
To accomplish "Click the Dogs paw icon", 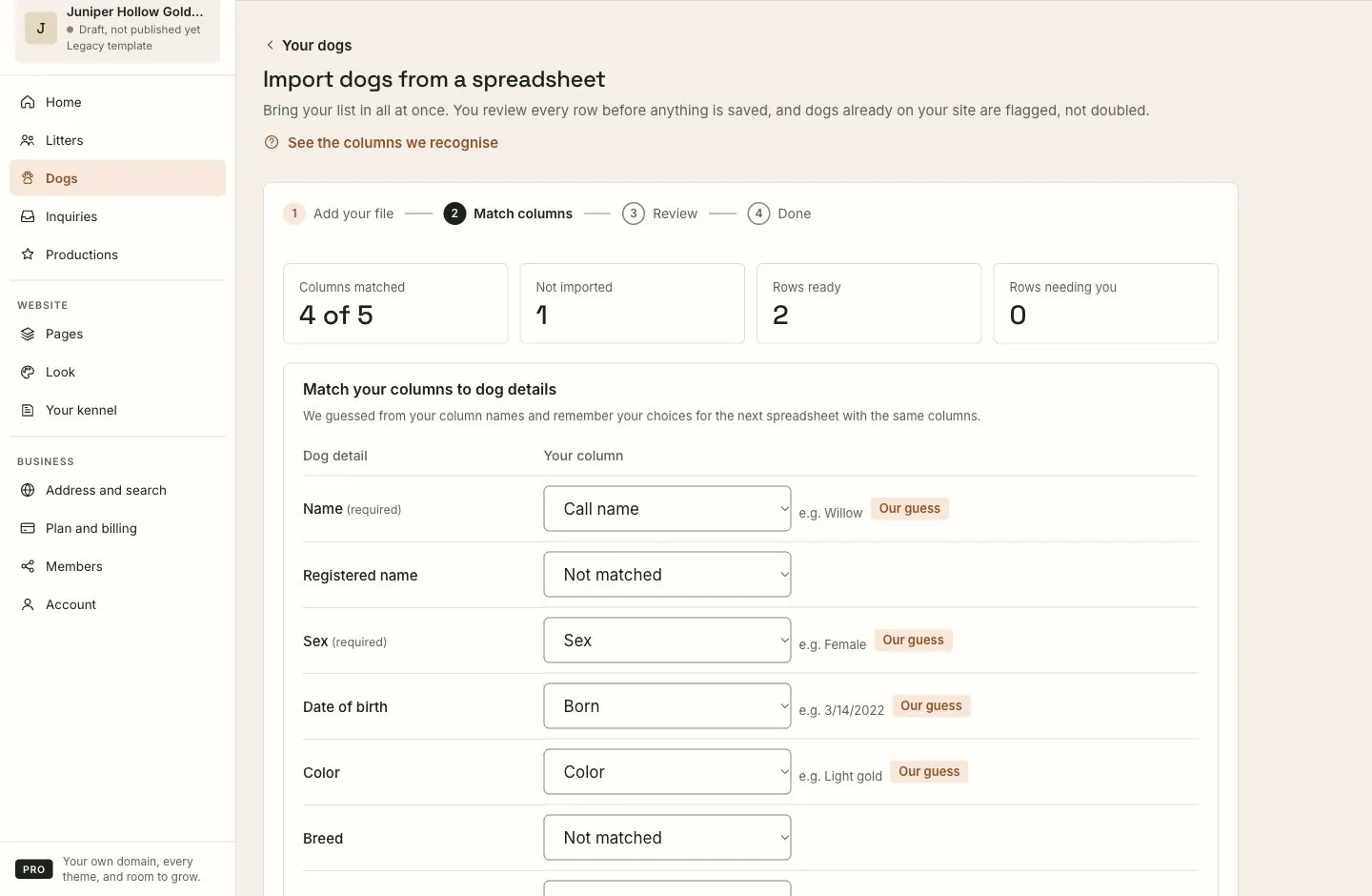I will (28, 178).
